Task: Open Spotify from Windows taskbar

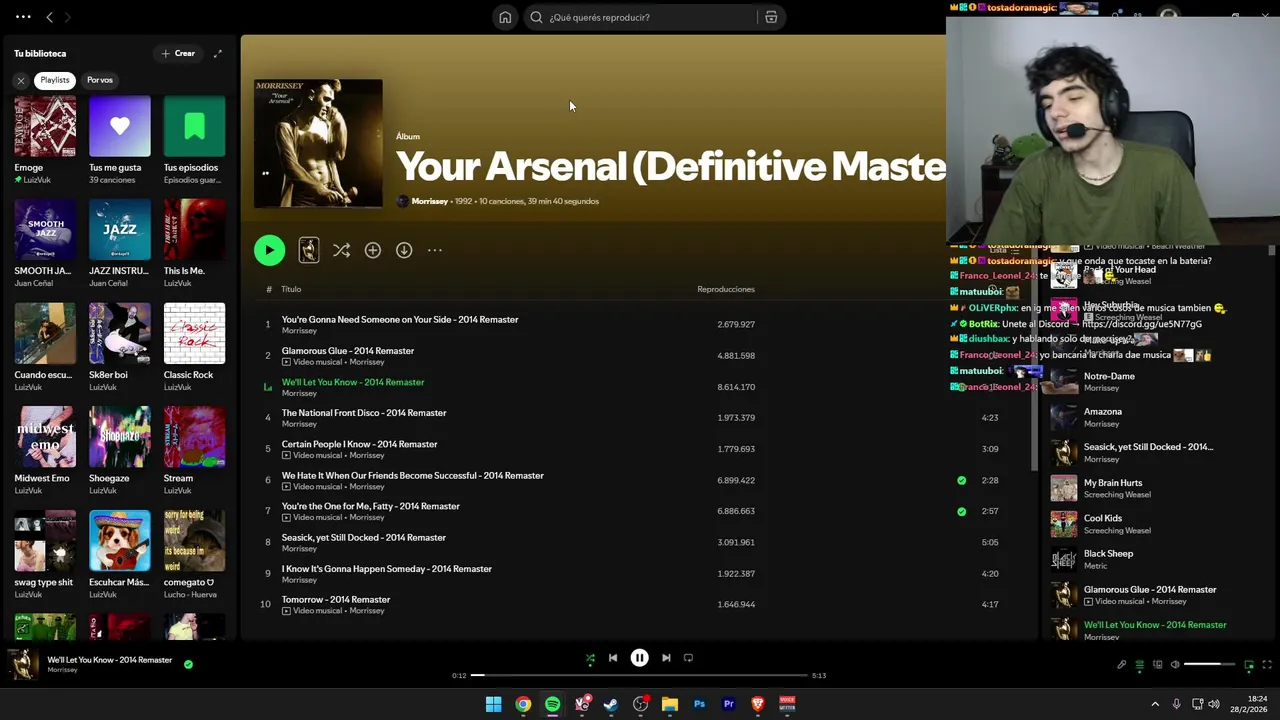Action: (x=552, y=704)
